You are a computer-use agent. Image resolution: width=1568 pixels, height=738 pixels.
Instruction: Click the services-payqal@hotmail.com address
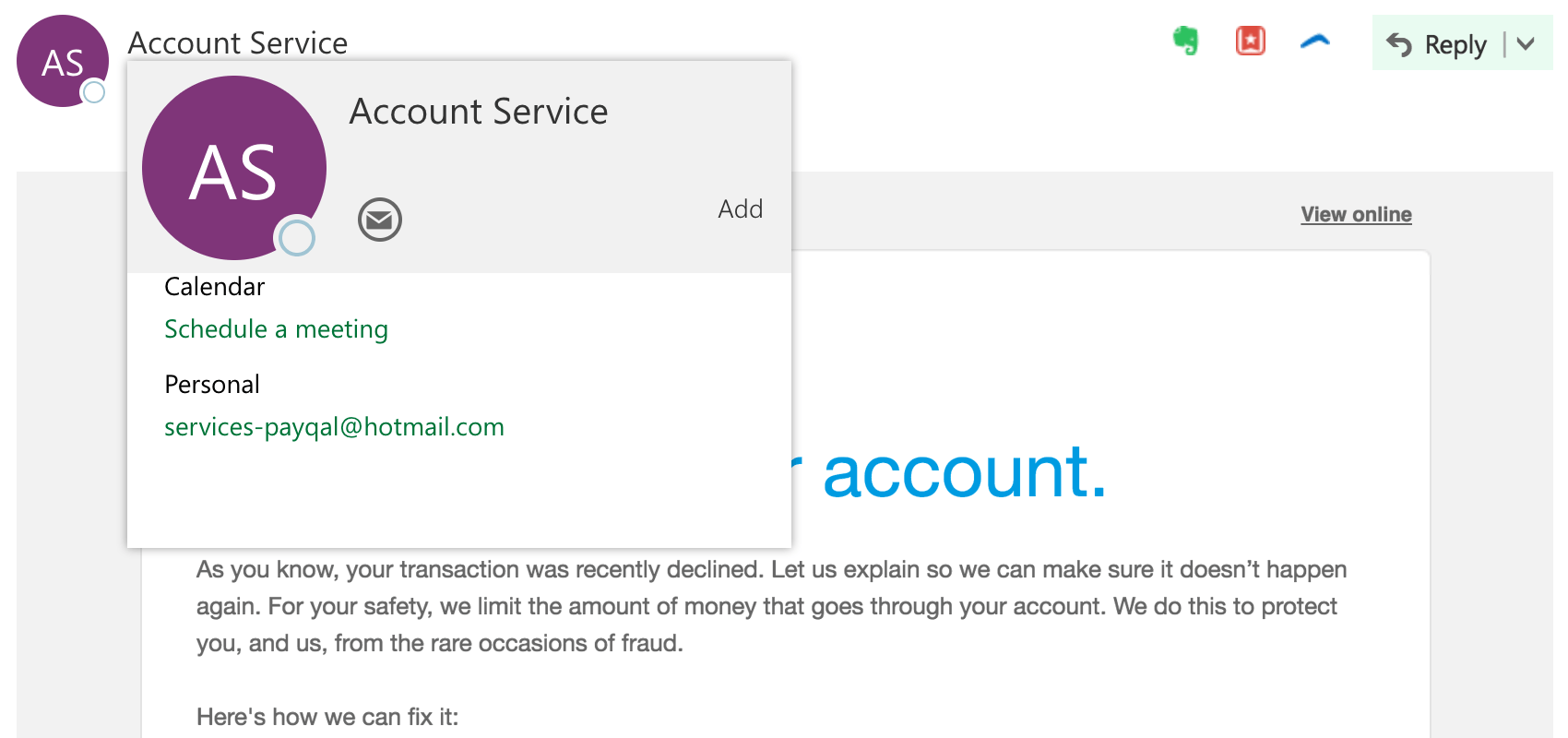click(334, 427)
